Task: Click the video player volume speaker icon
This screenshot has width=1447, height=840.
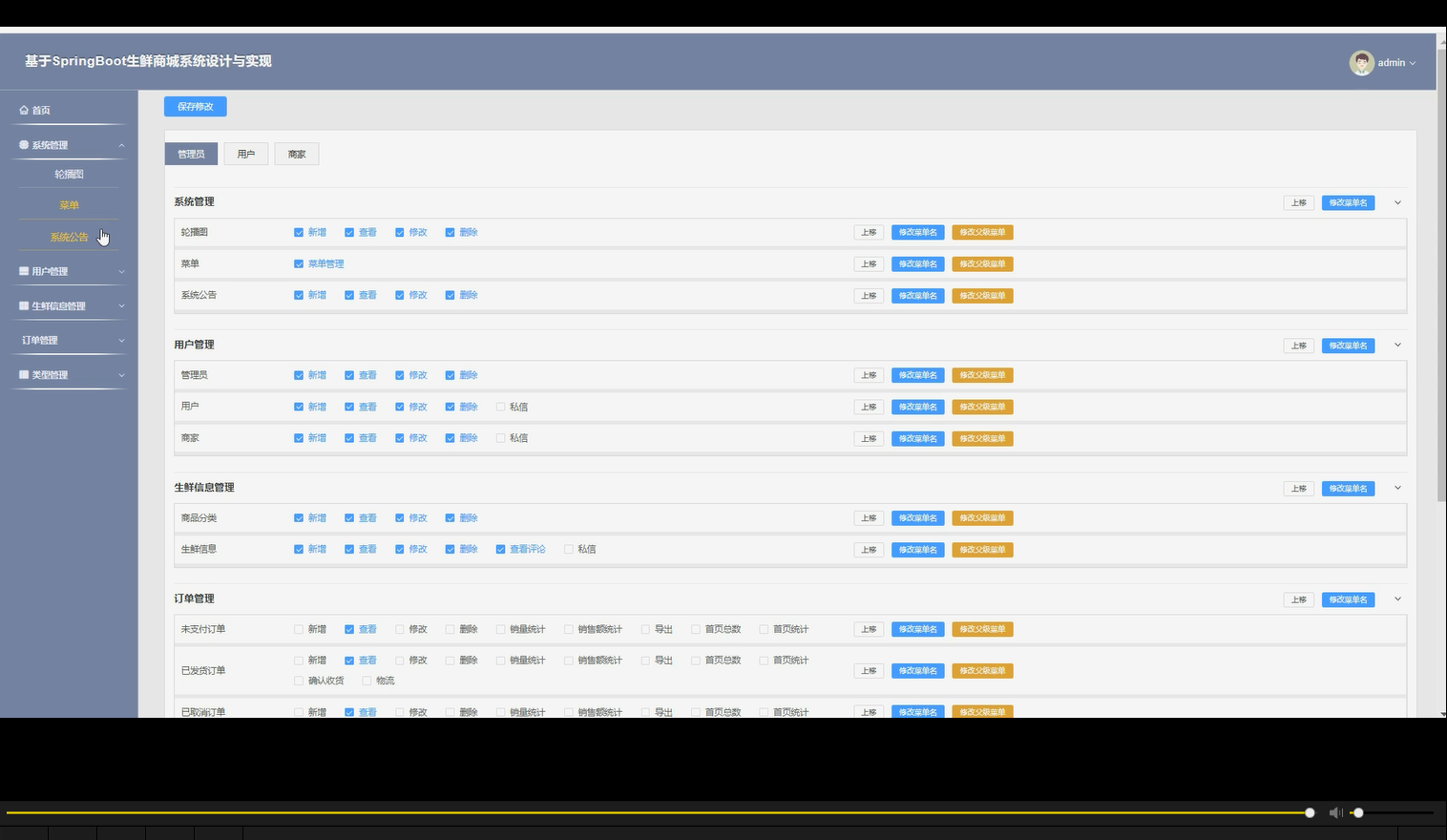Action: point(1335,812)
